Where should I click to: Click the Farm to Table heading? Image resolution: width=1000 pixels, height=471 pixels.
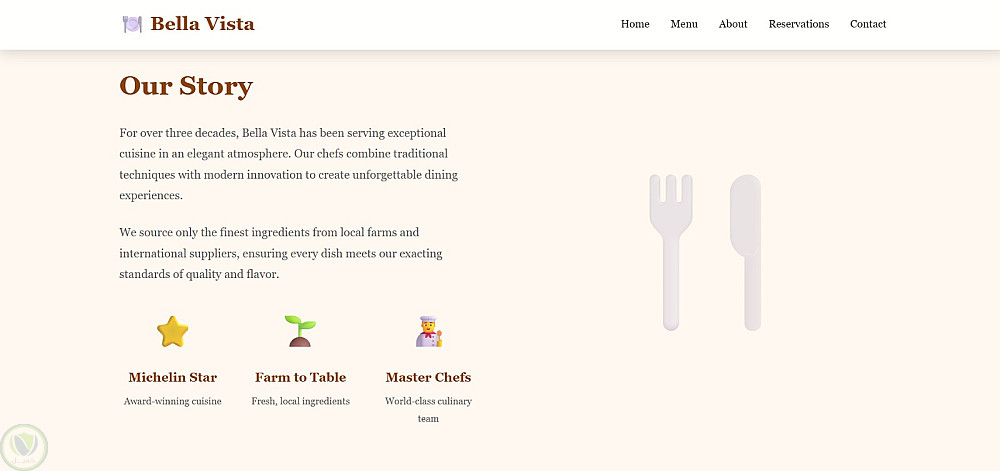(x=300, y=377)
